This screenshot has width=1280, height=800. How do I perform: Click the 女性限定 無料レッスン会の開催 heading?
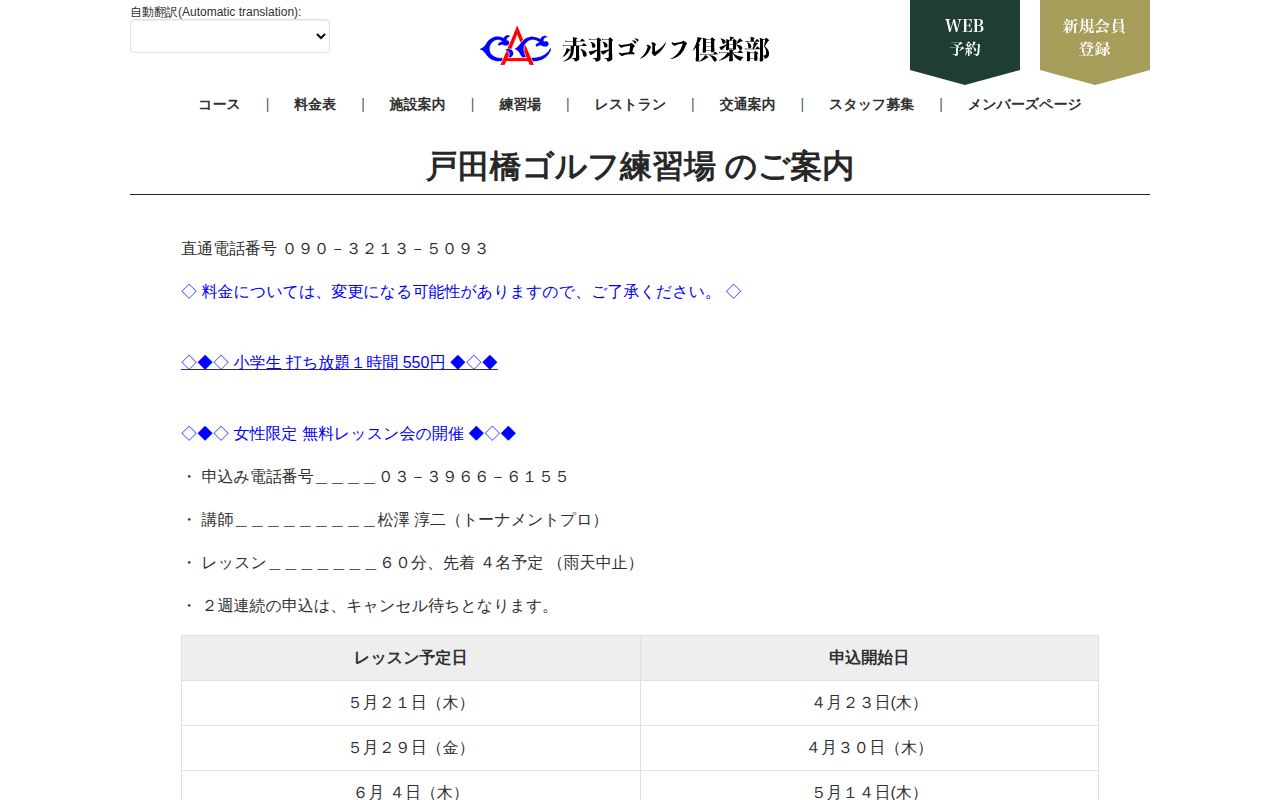[348, 433]
